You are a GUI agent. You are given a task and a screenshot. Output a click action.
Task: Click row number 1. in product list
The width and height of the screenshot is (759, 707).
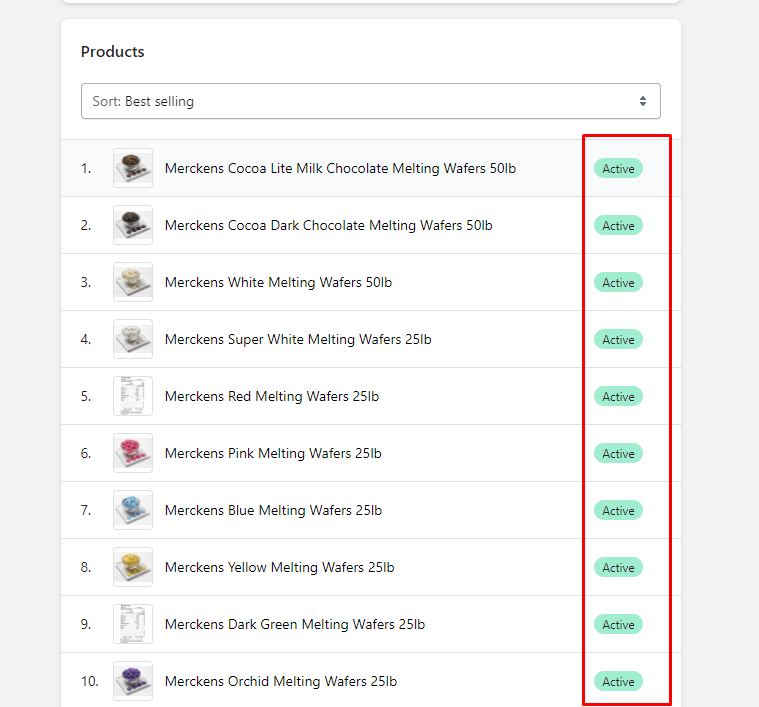pos(86,168)
